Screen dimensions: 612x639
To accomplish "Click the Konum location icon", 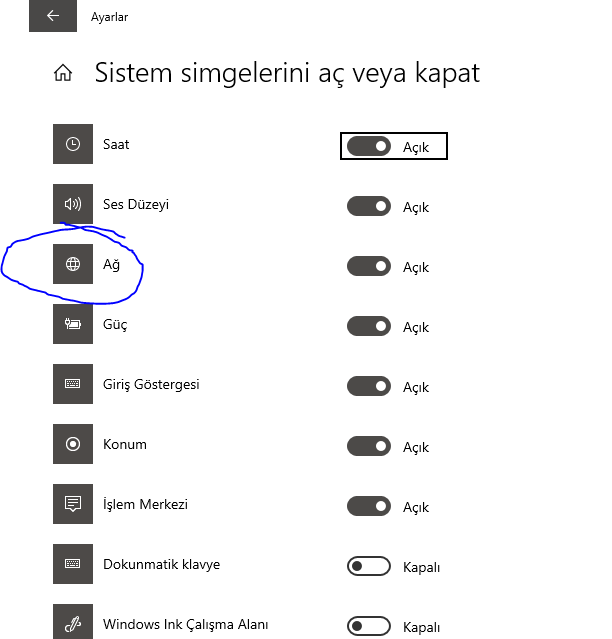I will pyautogui.click(x=72, y=445).
